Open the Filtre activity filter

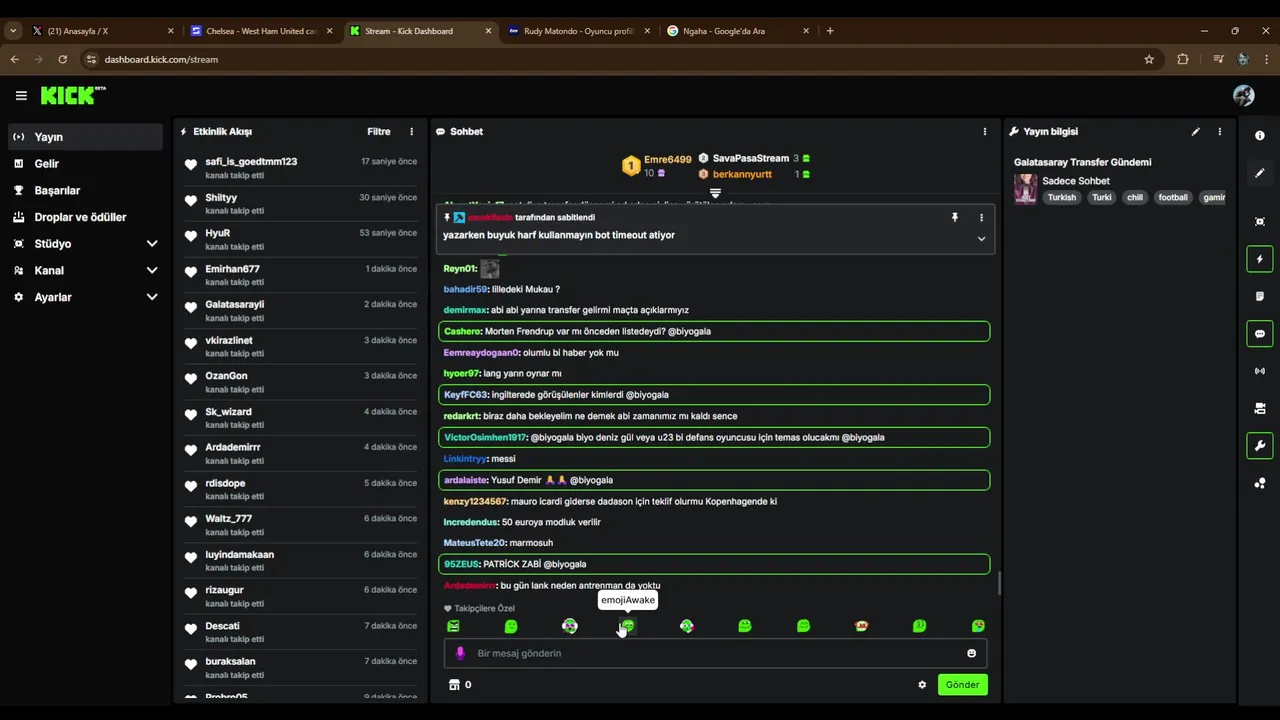coord(379,131)
